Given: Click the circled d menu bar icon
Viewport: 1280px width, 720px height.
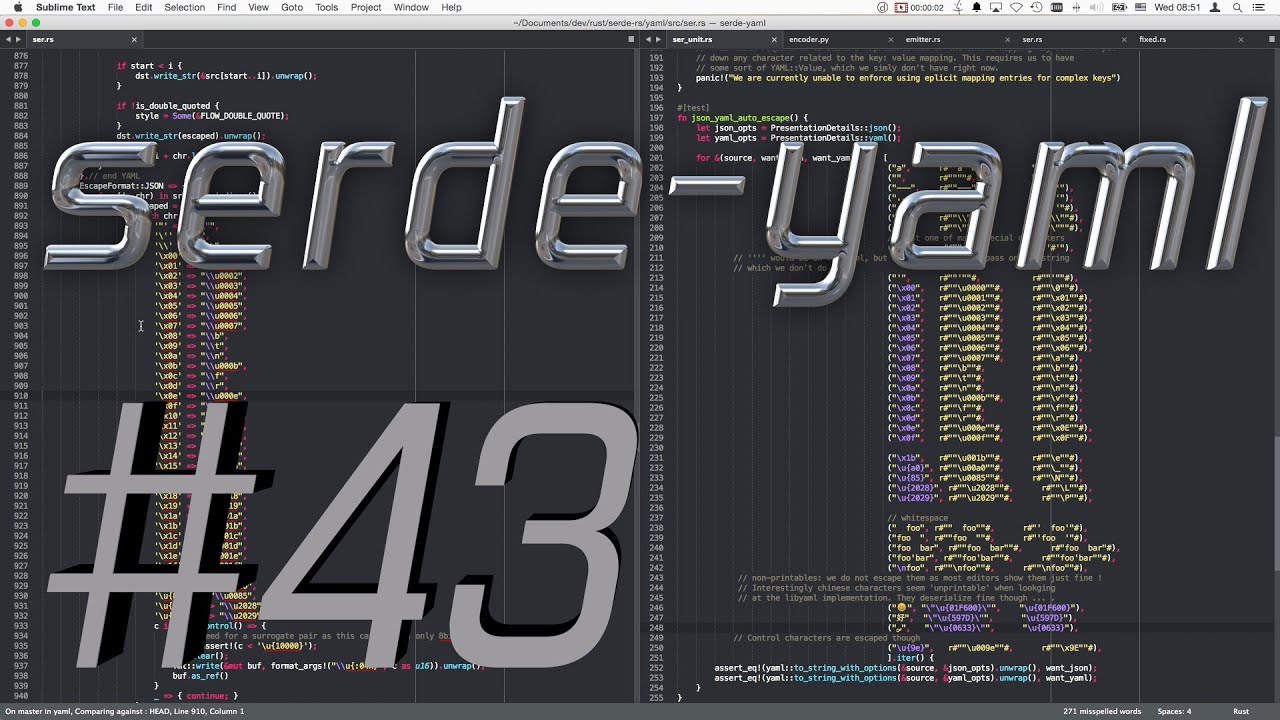Looking at the screenshot, I should click(x=882, y=7).
